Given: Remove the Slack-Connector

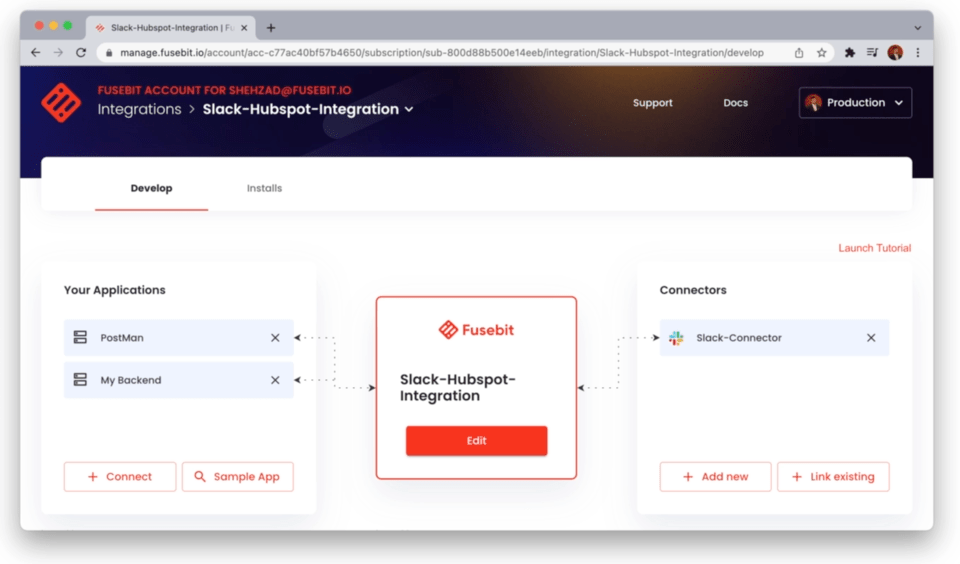Looking at the screenshot, I should [x=871, y=337].
